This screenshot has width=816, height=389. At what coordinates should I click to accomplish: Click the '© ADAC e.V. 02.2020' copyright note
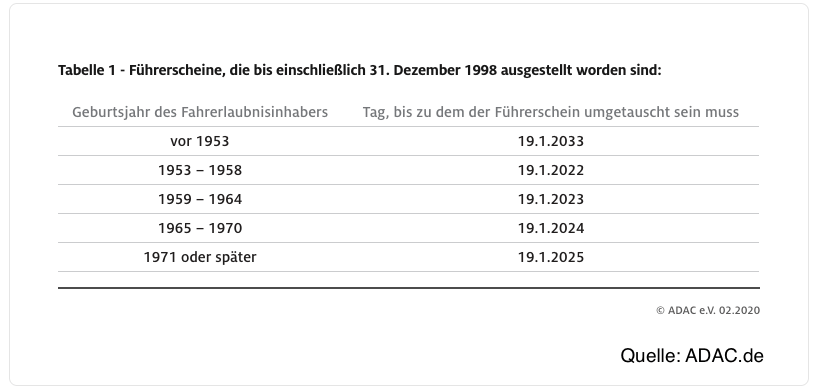[x=708, y=310]
